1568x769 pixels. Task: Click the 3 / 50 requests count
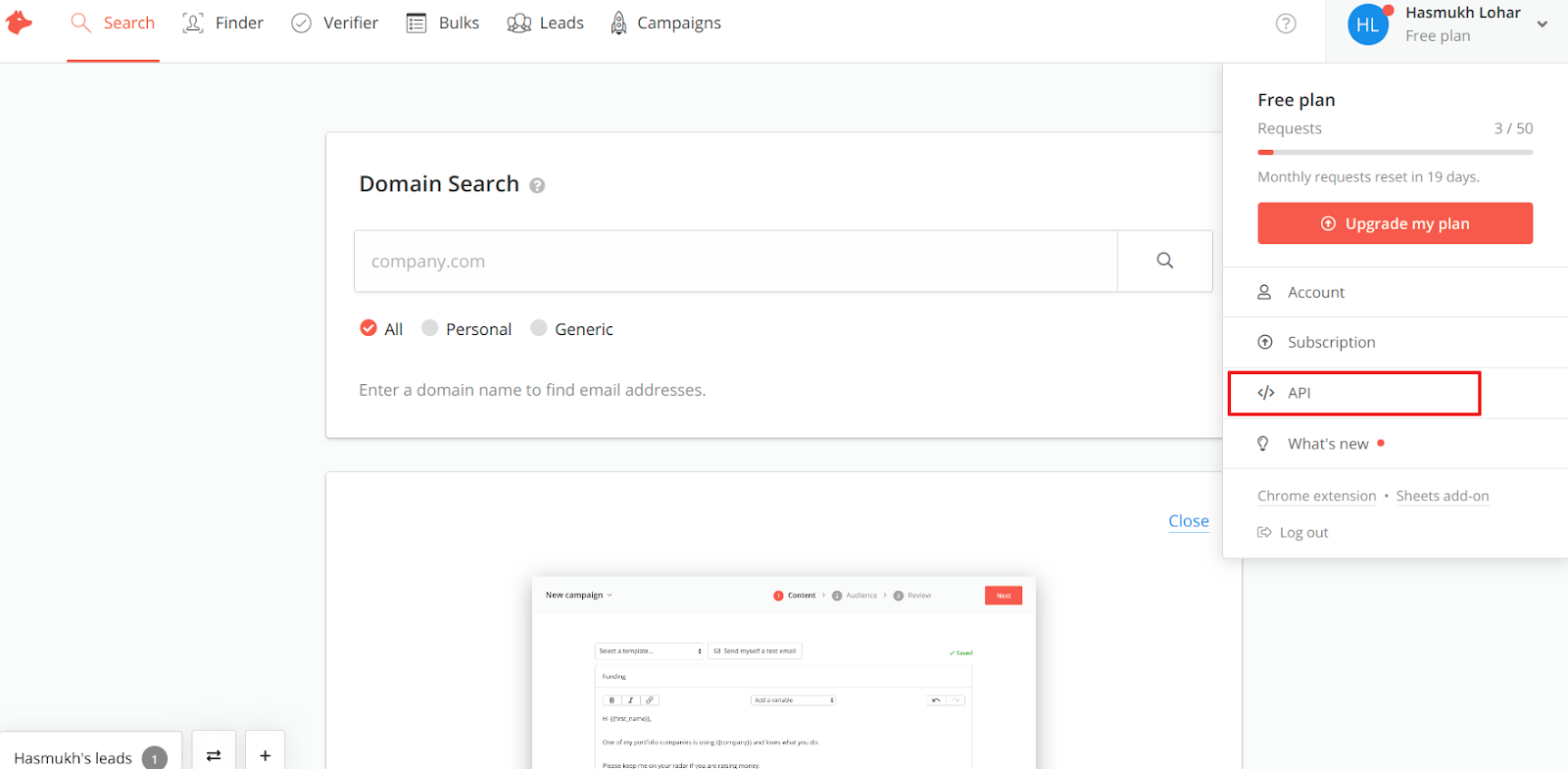[1513, 128]
